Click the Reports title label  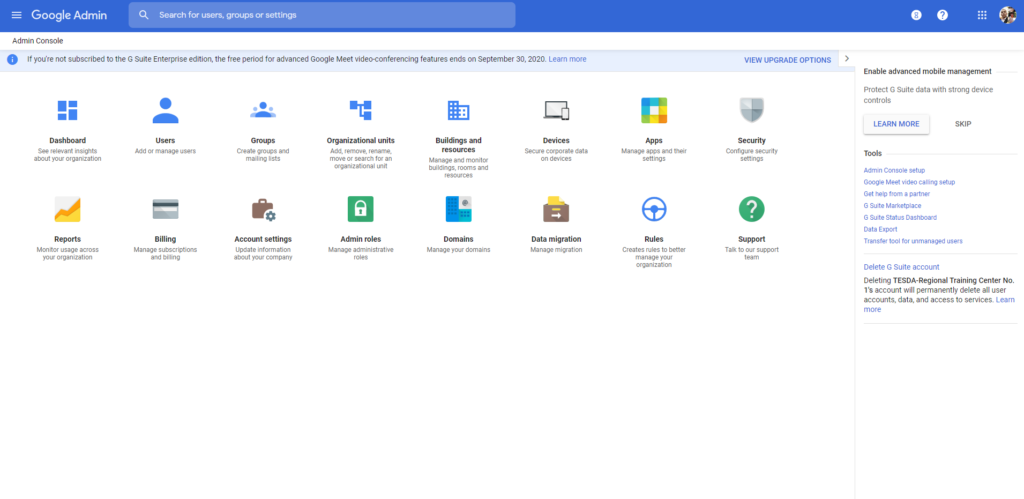(67, 239)
